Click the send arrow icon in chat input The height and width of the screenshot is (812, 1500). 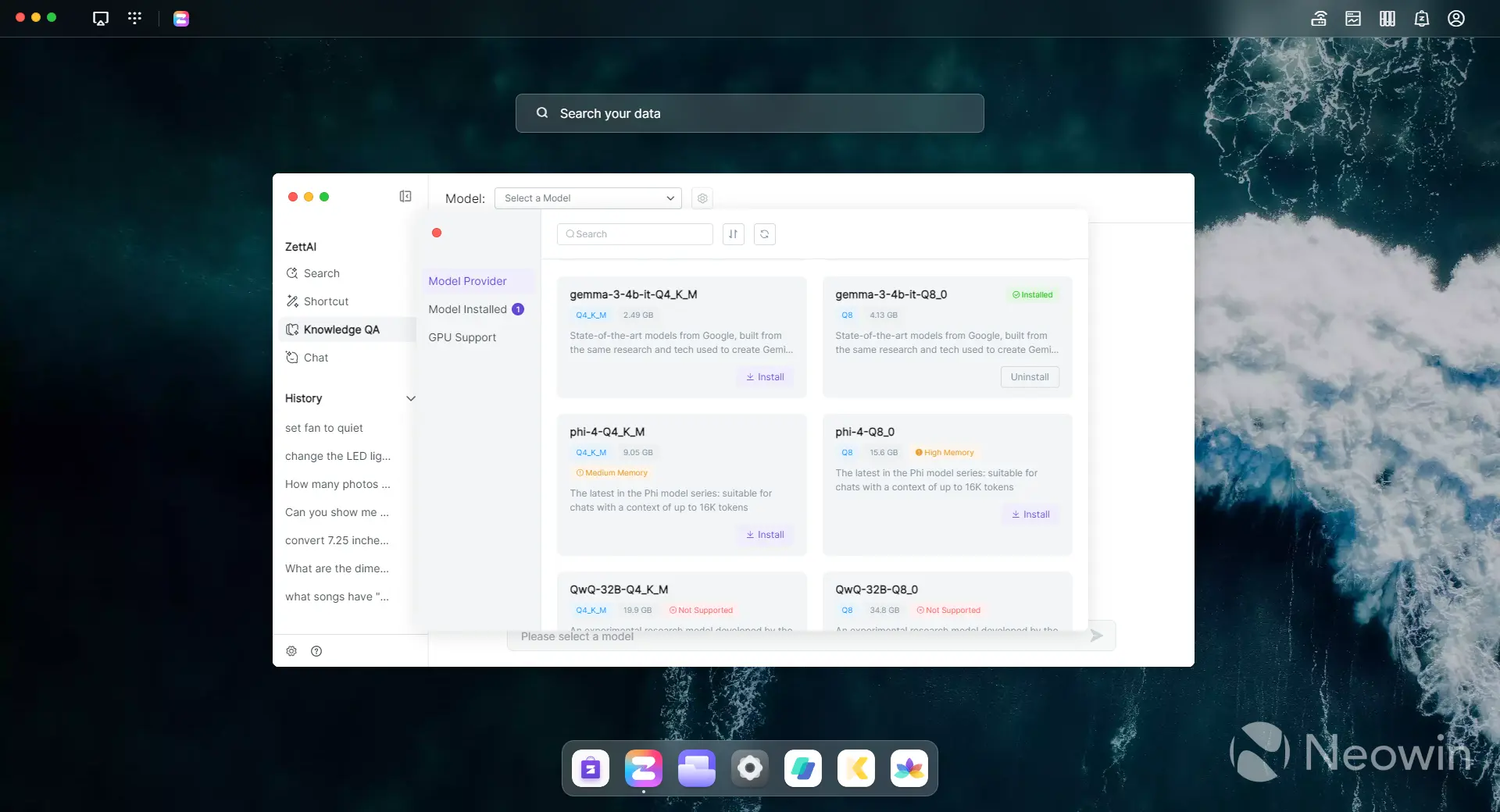[x=1097, y=636]
